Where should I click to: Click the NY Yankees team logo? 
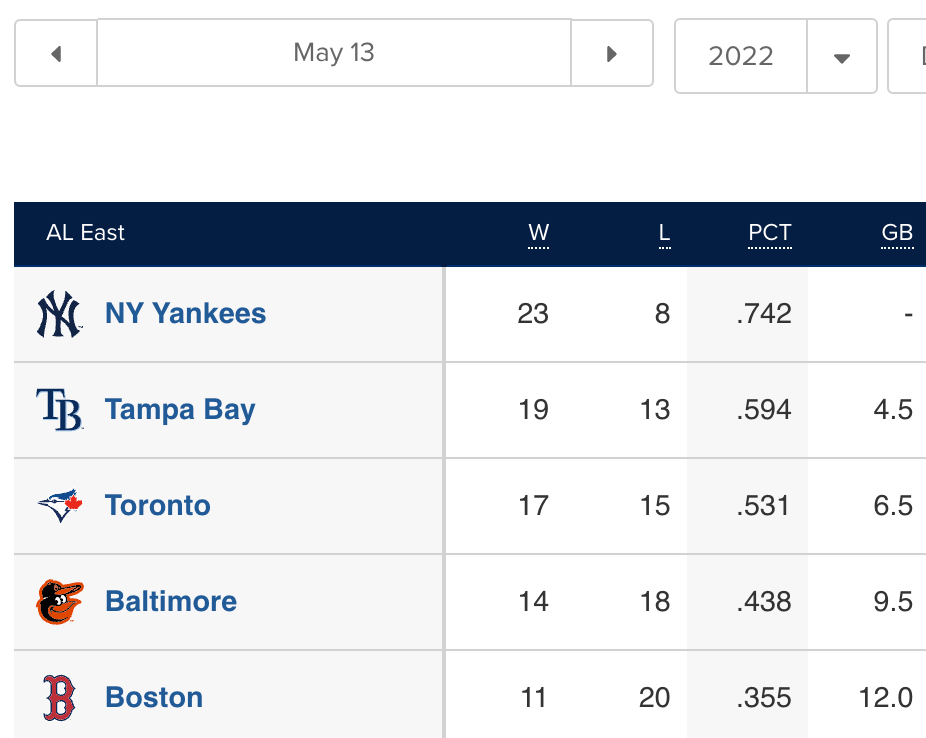point(59,314)
